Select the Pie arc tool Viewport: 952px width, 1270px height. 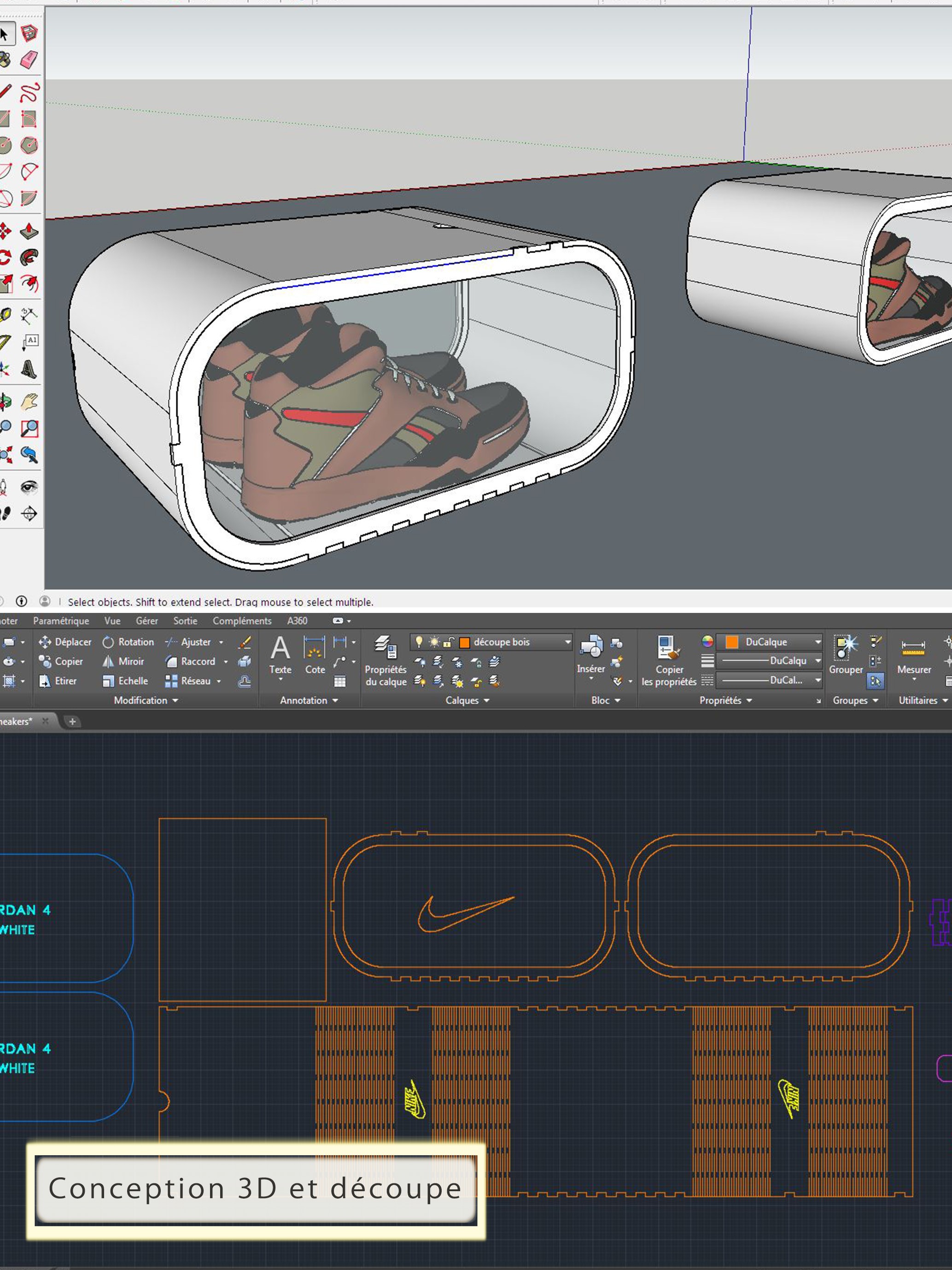(29, 199)
